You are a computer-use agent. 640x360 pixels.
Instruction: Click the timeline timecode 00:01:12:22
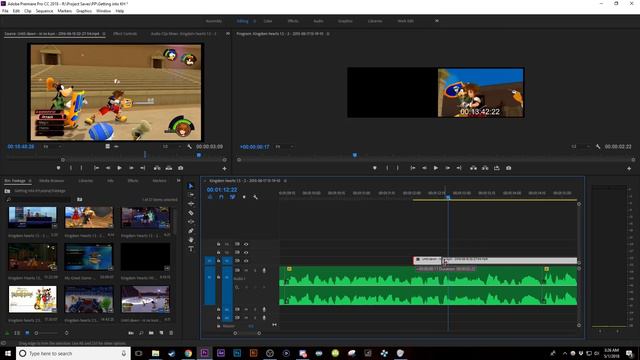(x=222, y=190)
